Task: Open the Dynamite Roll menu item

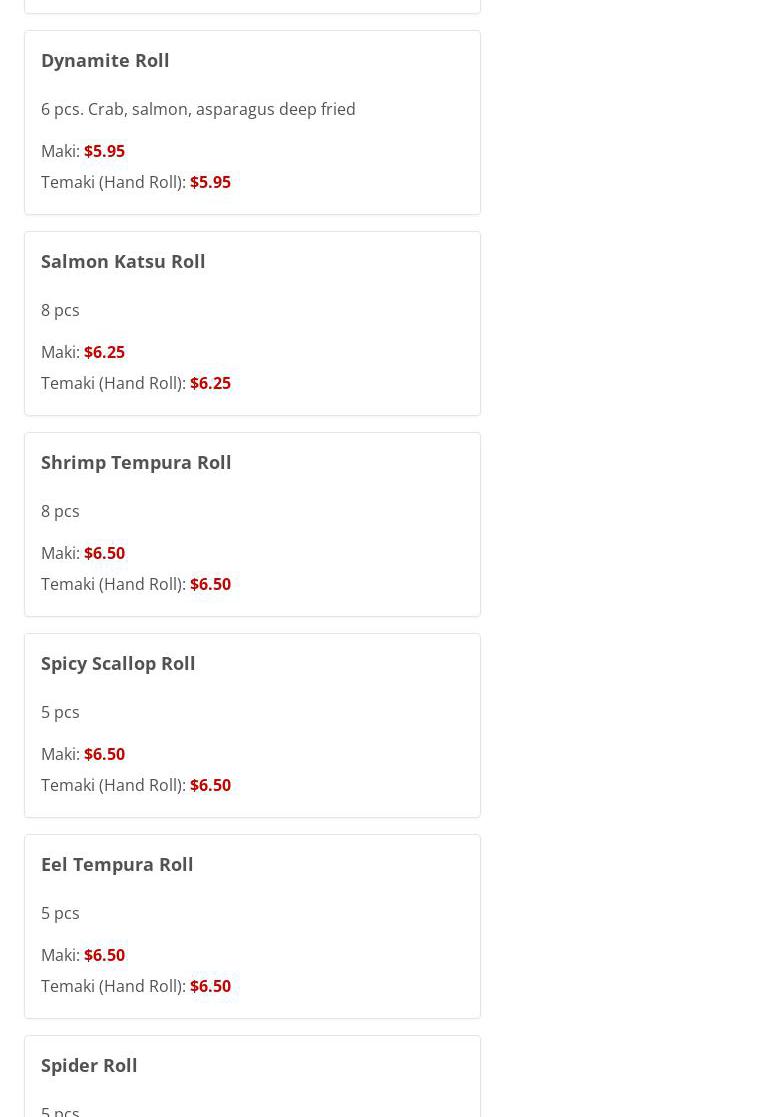Action: (x=105, y=61)
